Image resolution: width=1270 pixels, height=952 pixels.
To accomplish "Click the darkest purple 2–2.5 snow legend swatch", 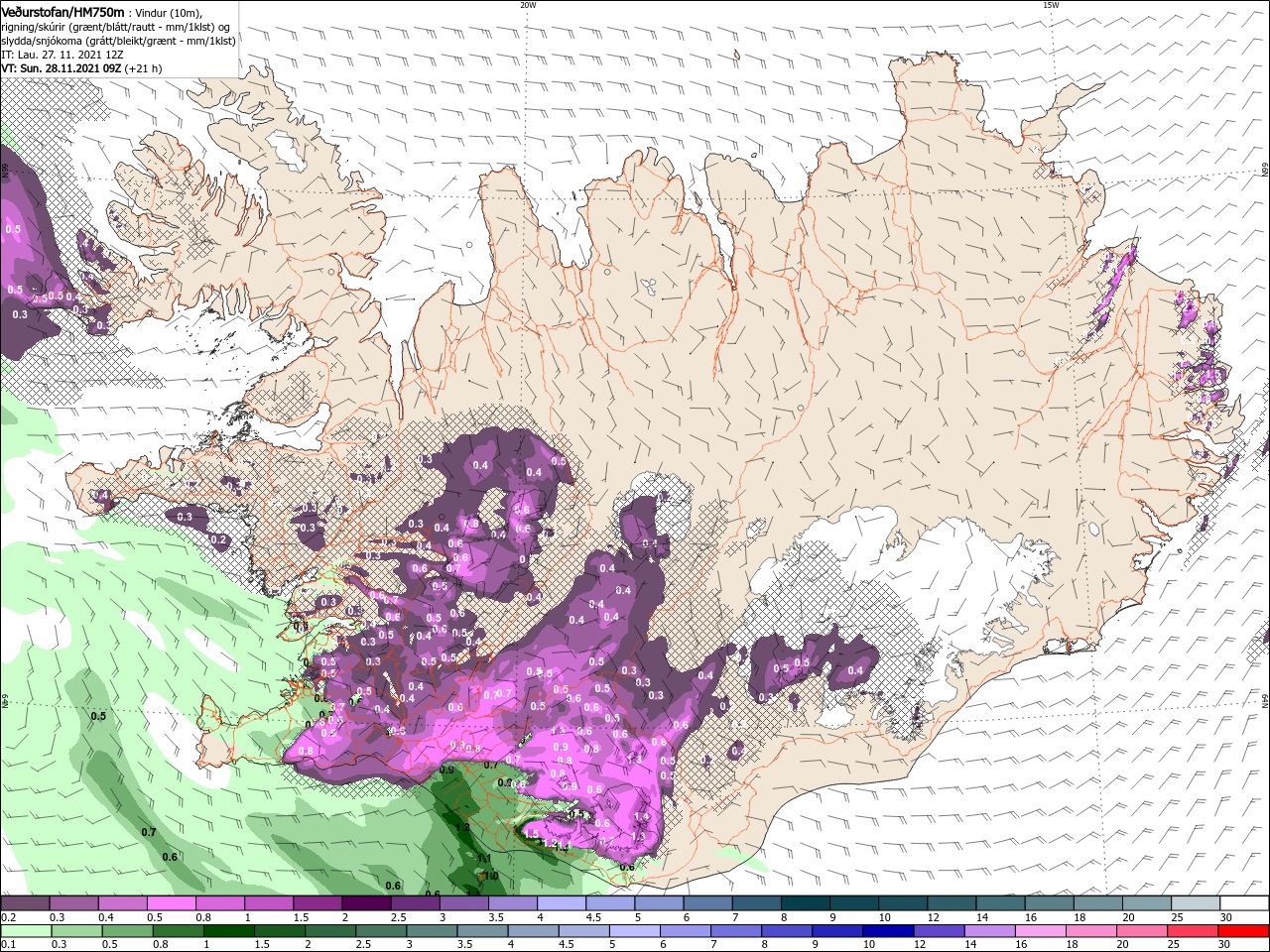I will 366,903.
